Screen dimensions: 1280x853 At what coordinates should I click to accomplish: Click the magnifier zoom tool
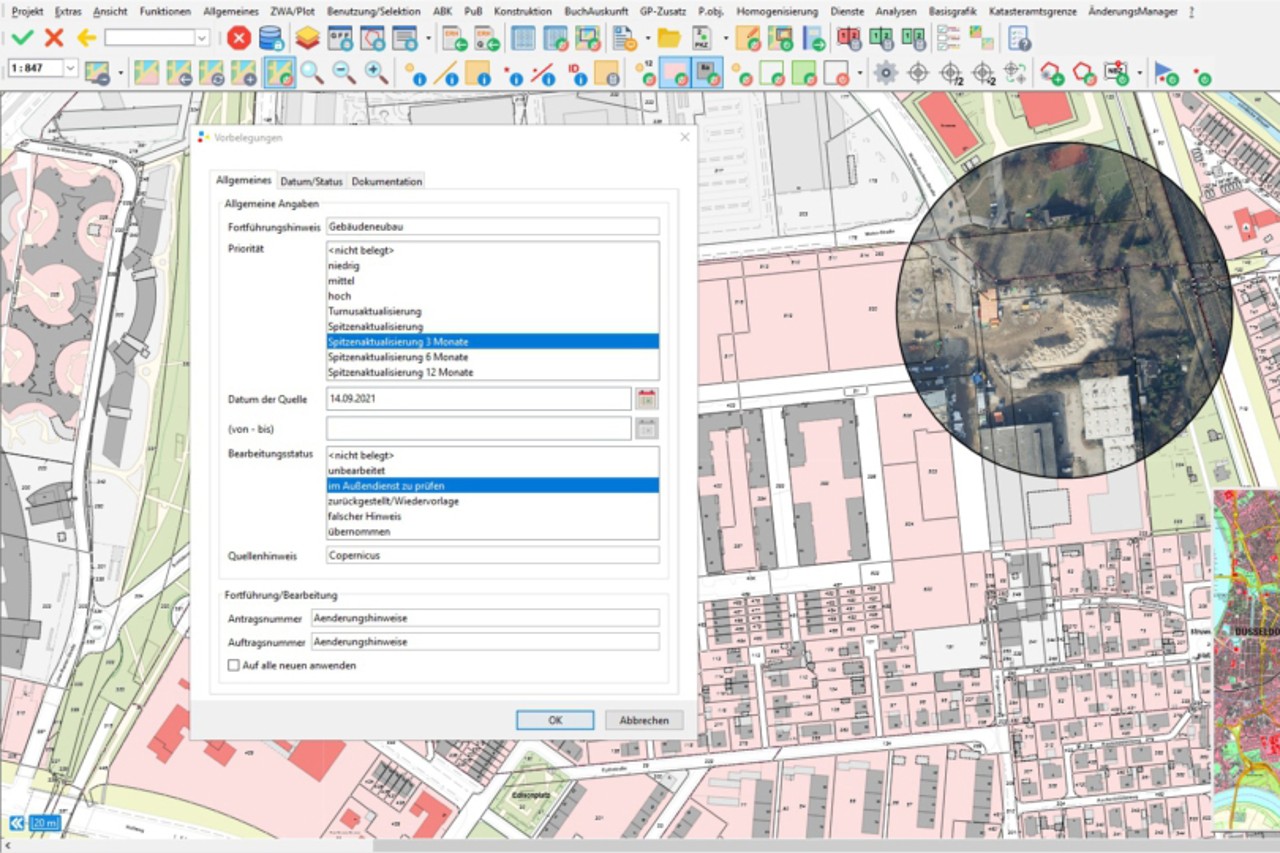(312, 72)
